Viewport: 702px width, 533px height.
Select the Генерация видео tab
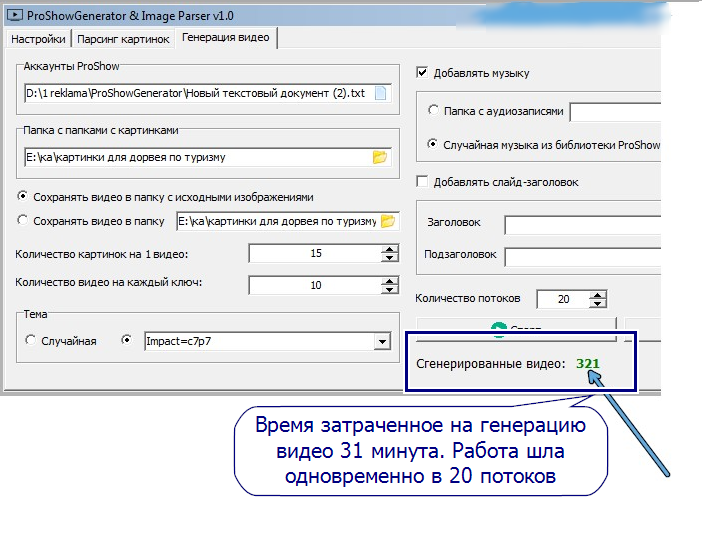tap(226, 38)
